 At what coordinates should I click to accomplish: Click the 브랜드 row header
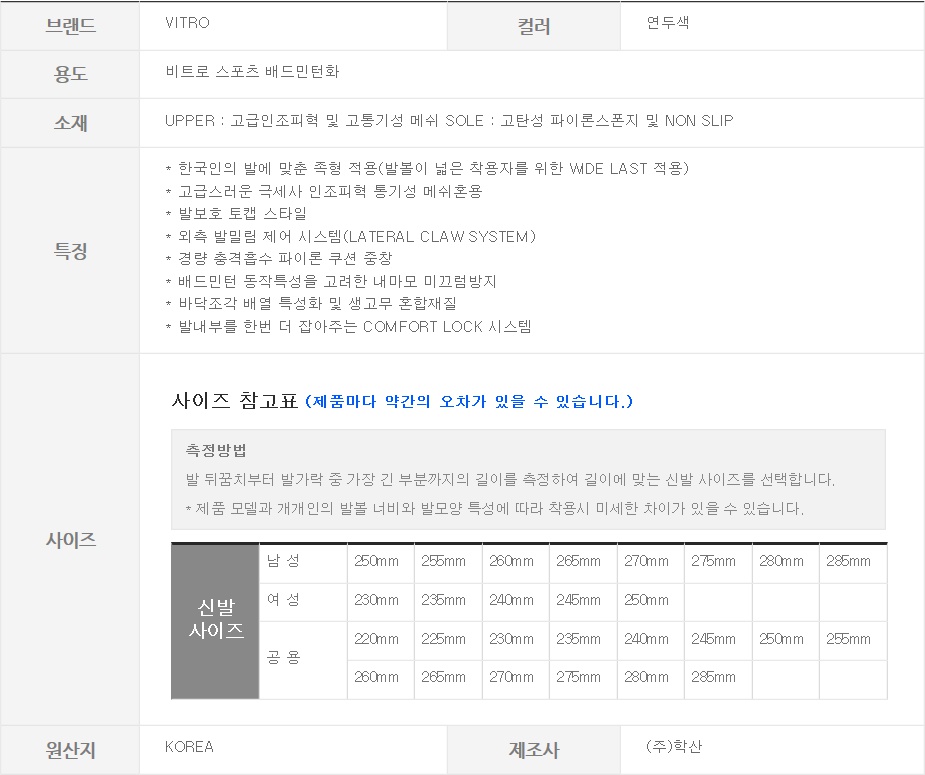tap(70, 26)
